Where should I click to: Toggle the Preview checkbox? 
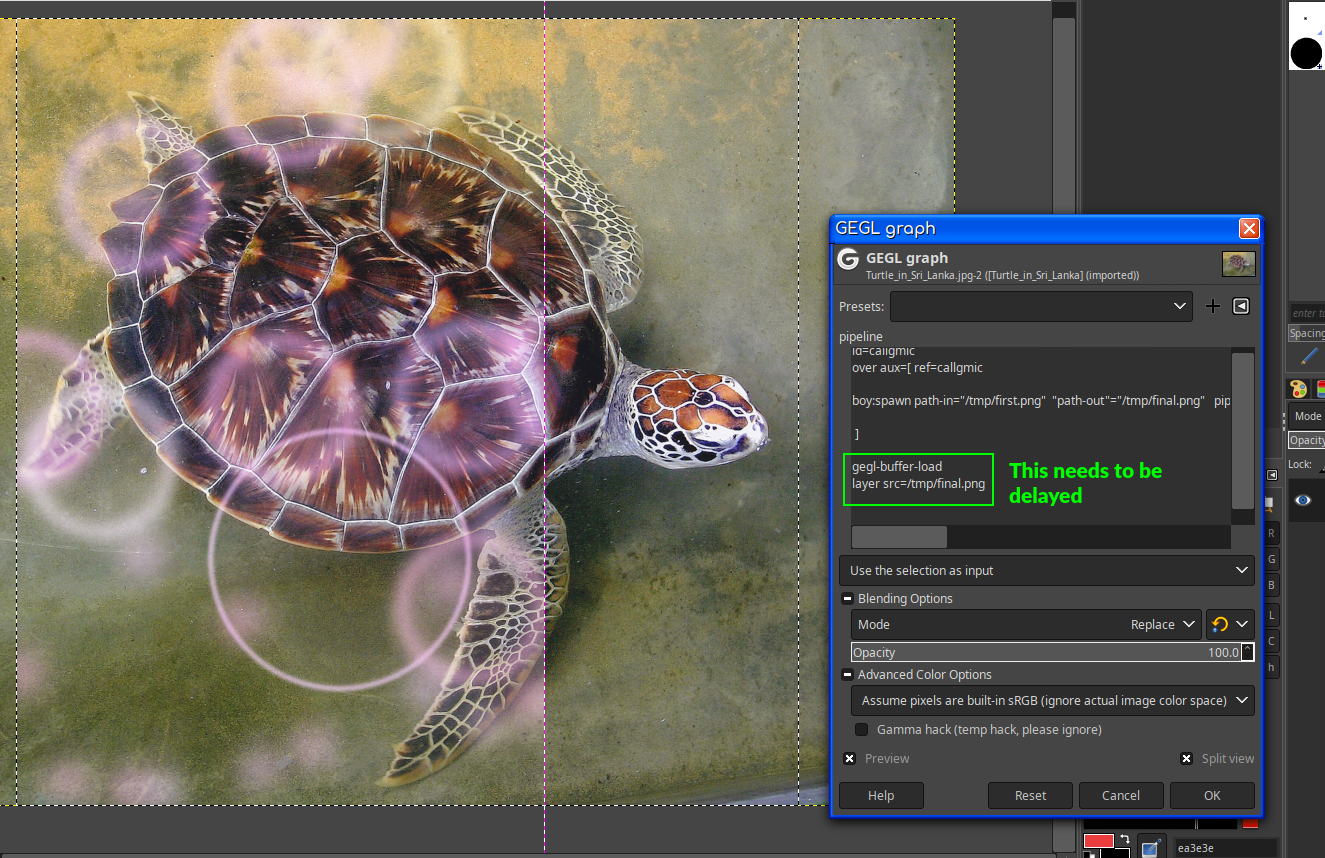pyautogui.click(x=849, y=759)
